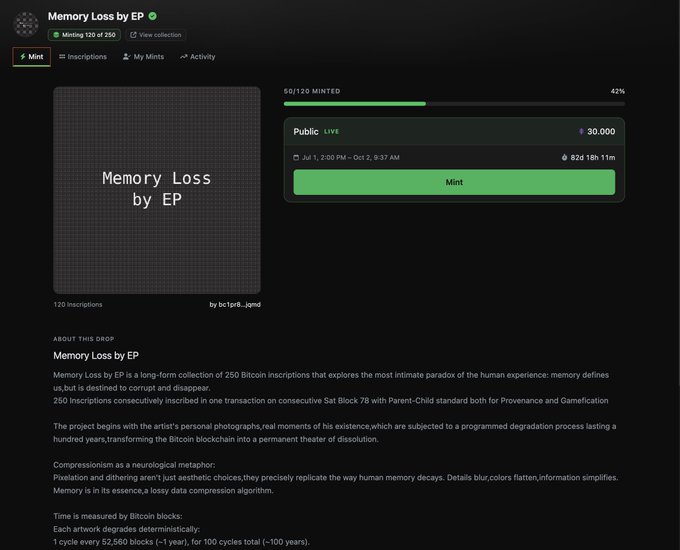
Task: Click the Public LIVE phase header
Action: point(454,131)
